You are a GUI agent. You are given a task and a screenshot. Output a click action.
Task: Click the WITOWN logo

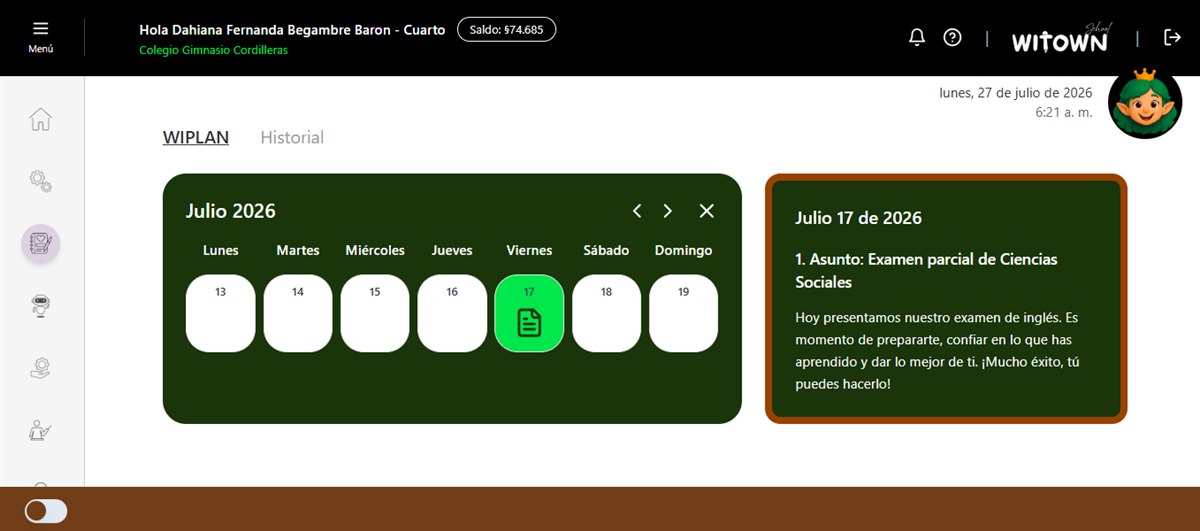[1060, 38]
